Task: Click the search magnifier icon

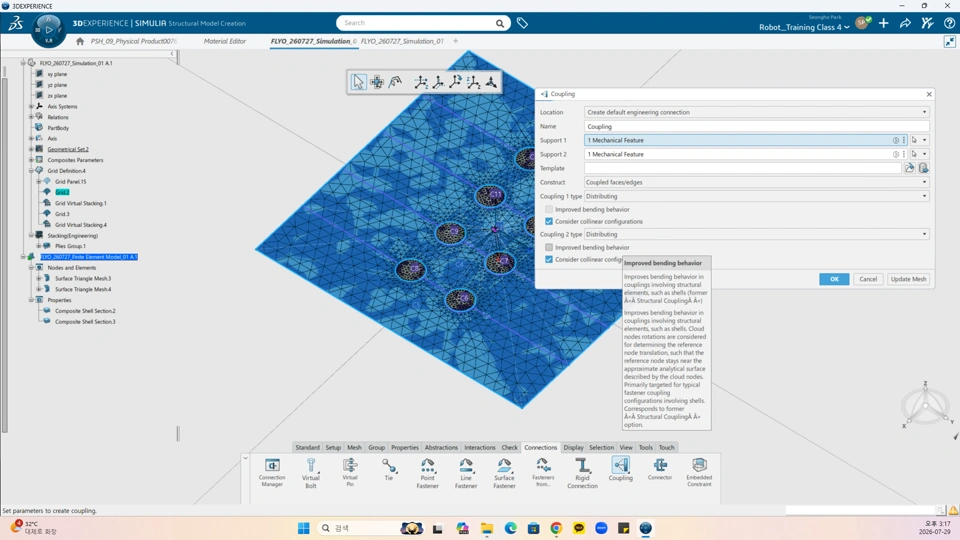Action: pos(500,23)
